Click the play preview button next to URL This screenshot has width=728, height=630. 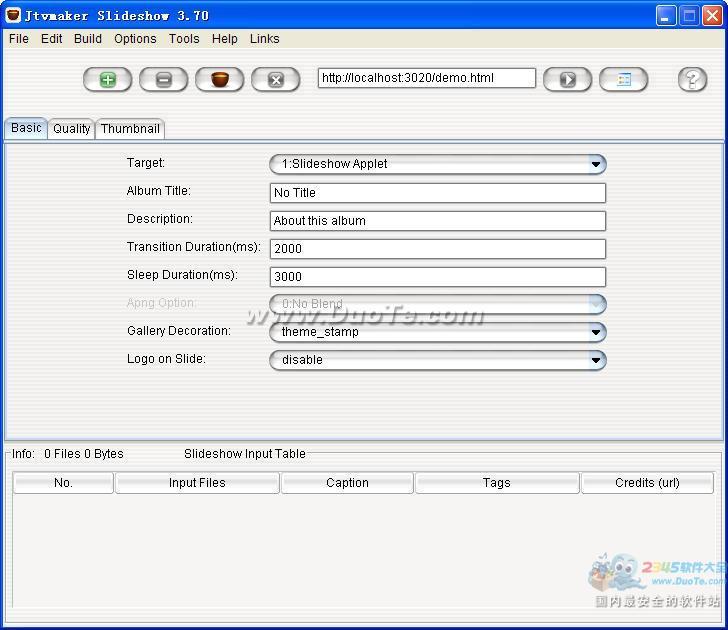567,80
